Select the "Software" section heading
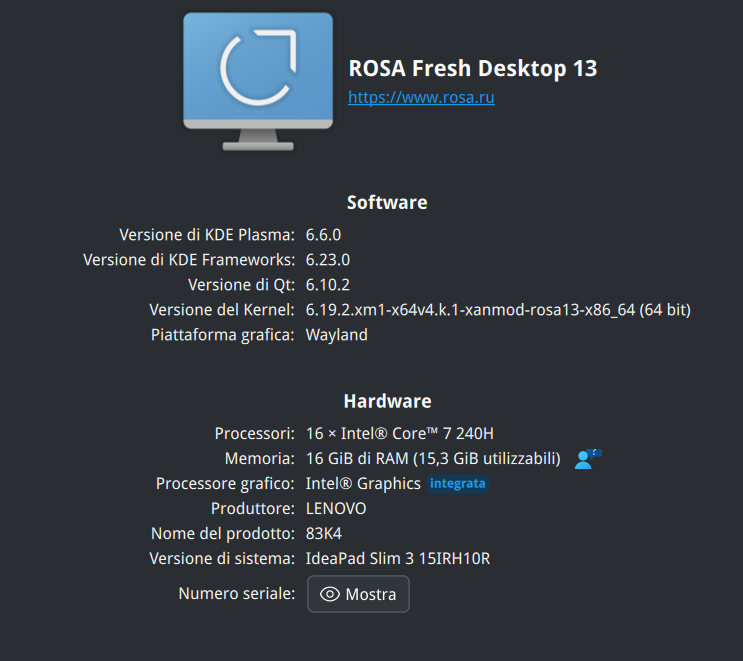Viewport: 743px width, 661px height. tap(387, 202)
